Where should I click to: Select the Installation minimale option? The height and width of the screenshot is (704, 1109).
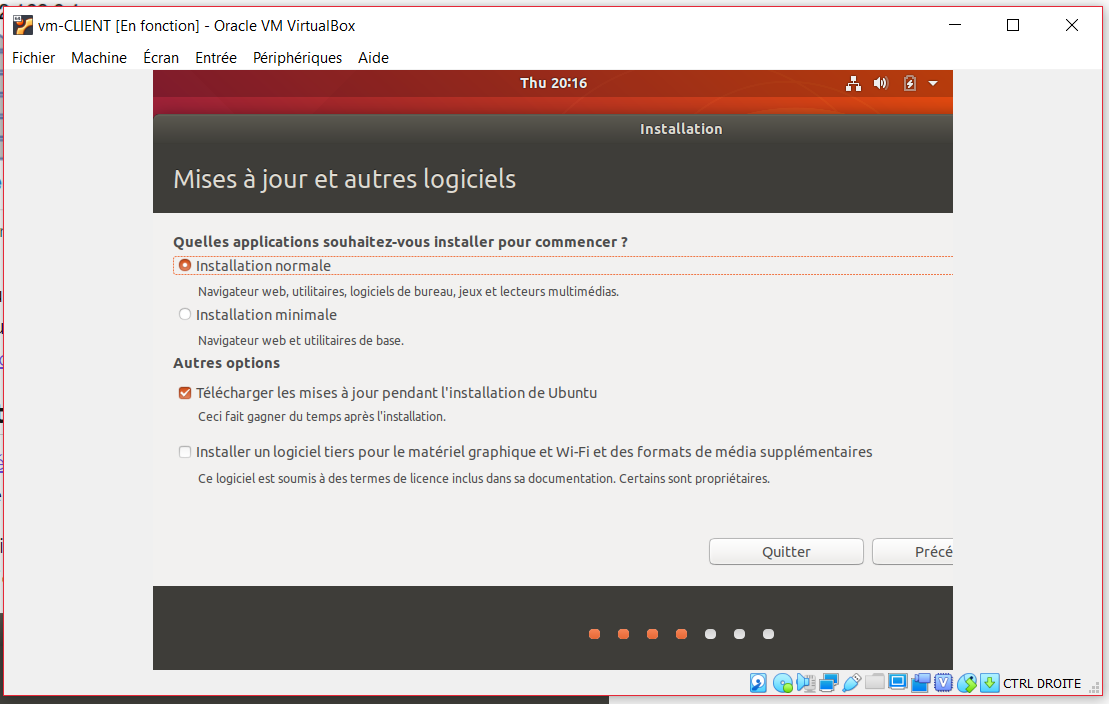coord(185,315)
